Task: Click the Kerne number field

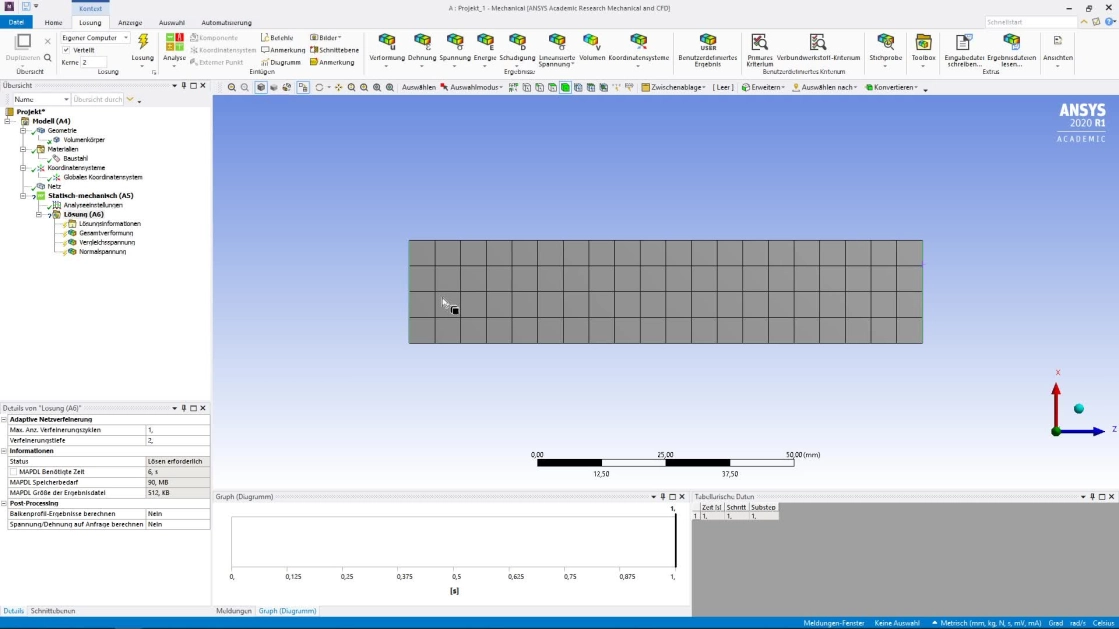Action: (x=93, y=62)
